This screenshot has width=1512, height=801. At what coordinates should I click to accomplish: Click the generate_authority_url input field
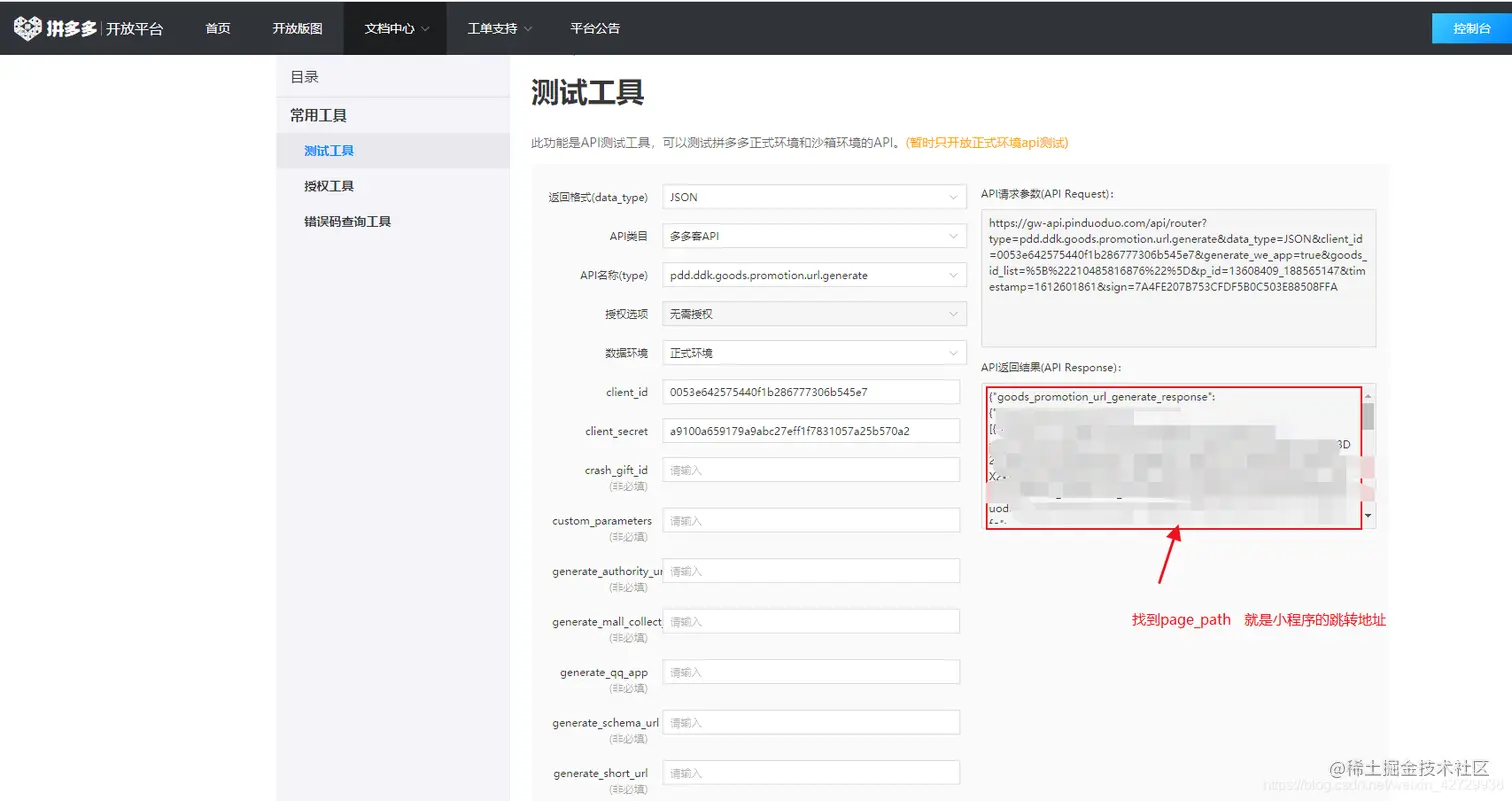(x=811, y=571)
